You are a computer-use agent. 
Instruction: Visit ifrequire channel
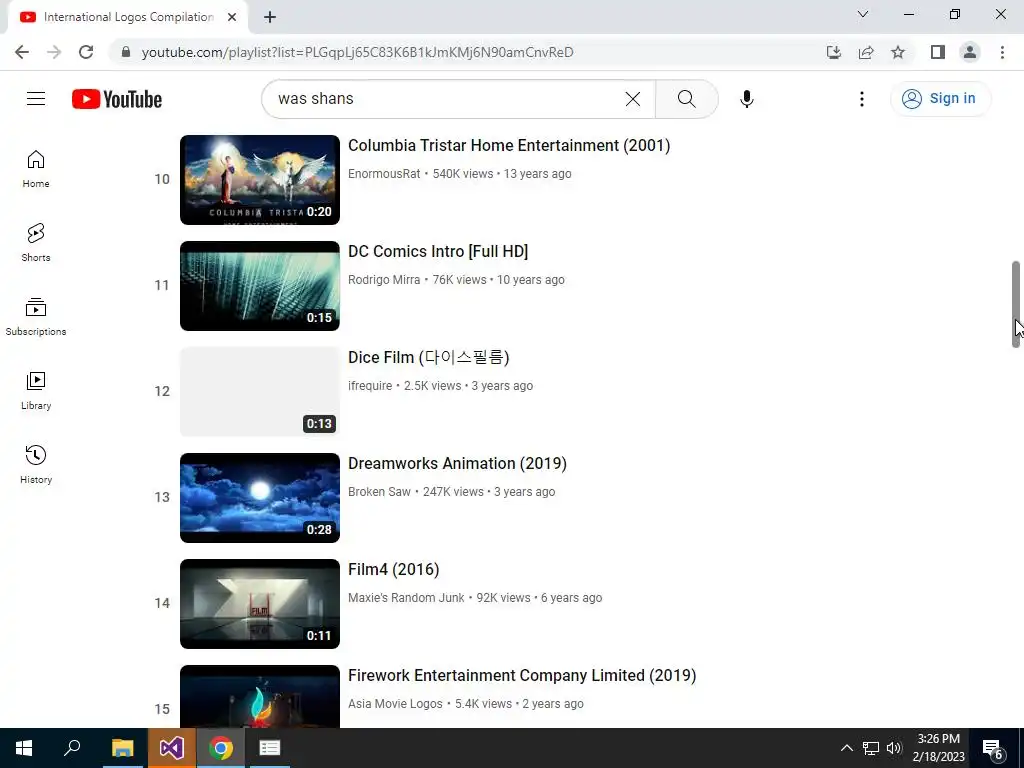coord(370,386)
